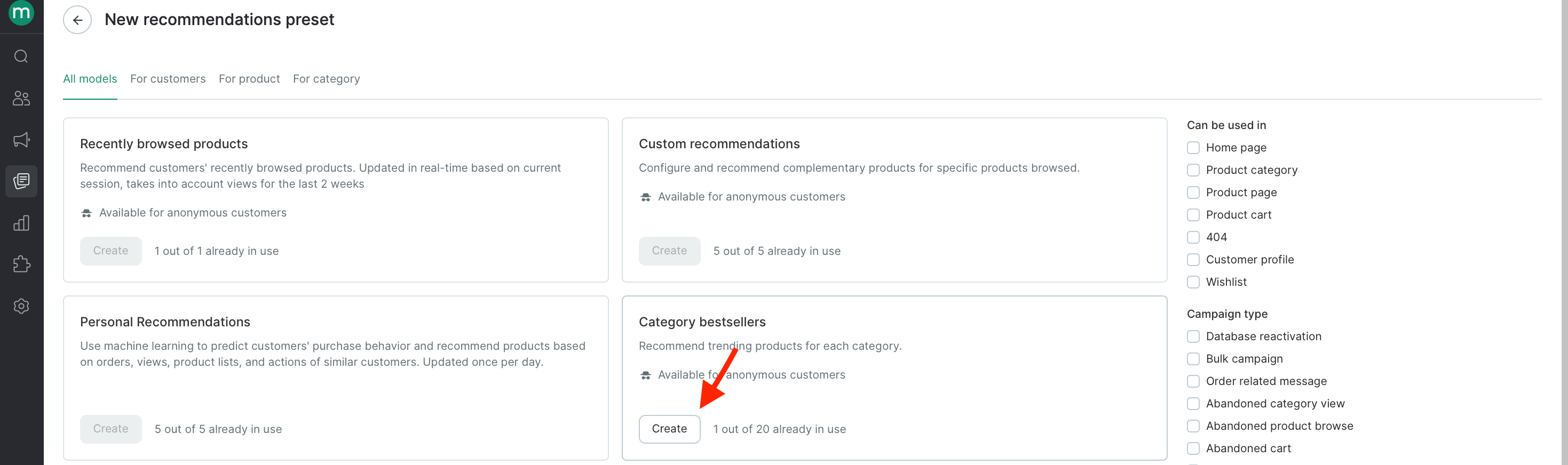Open the customers people icon in sidebar
The height and width of the screenshot is (465, 1568).
[x=21, y=98]
